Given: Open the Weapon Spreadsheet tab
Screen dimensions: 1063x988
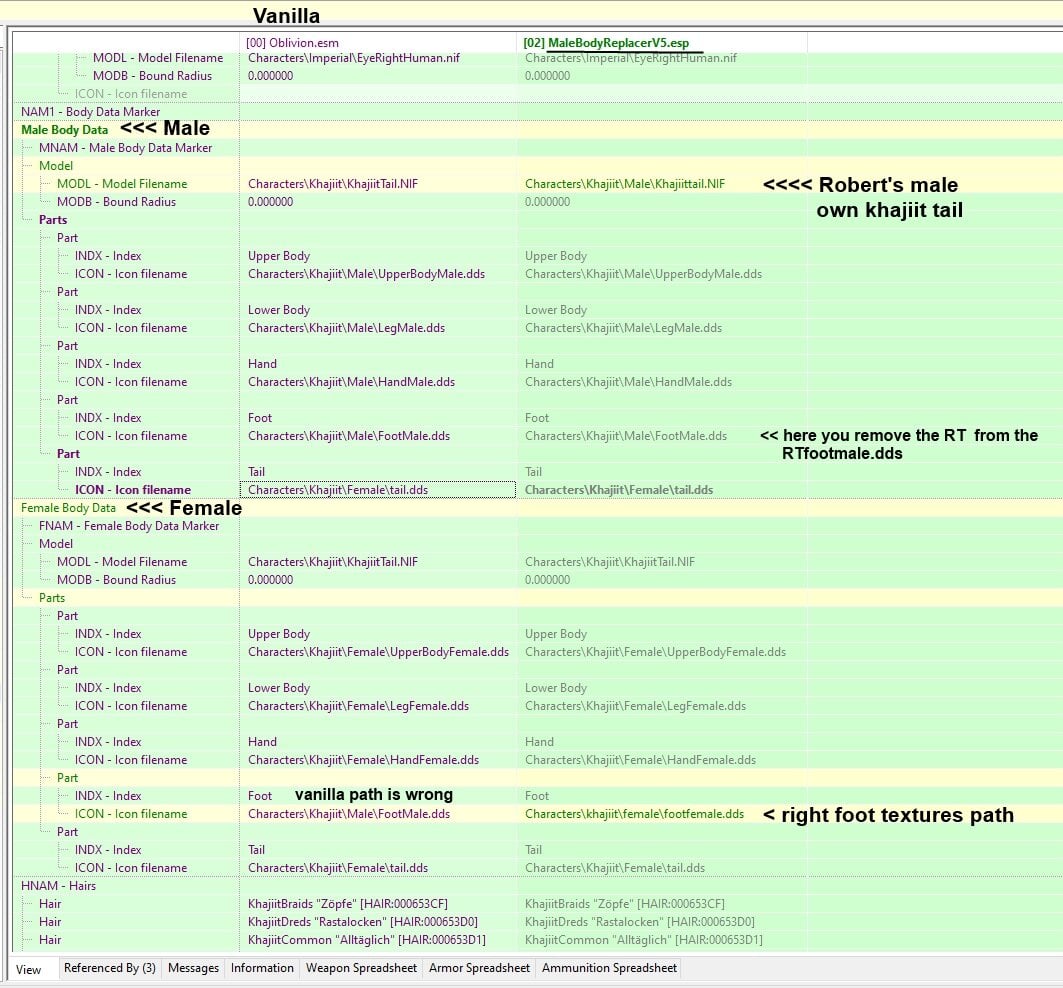Looking at the screenshot, I should [361, 968].
